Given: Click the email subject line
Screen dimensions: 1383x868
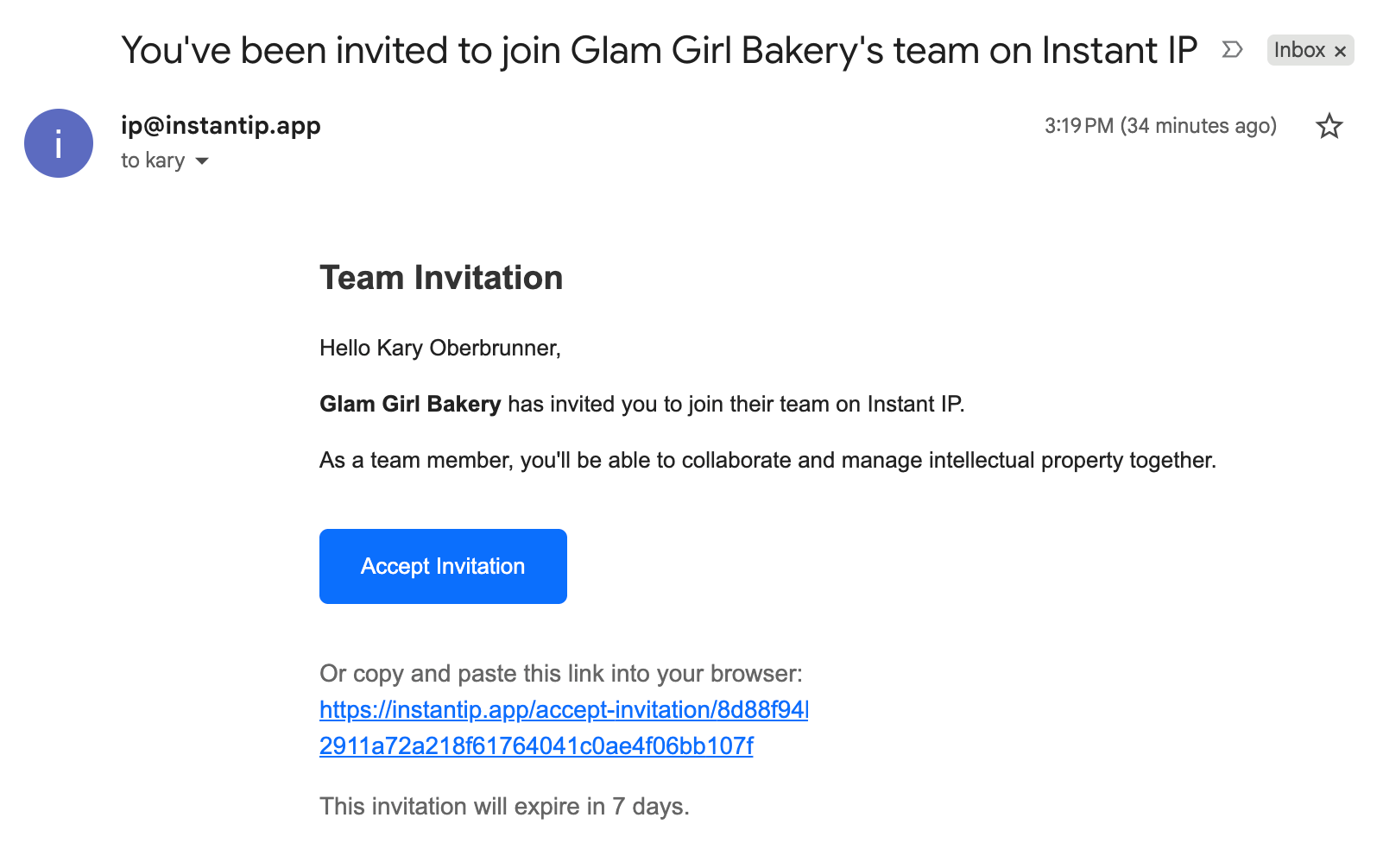Looking at the screenshot, I should click(x=659, y=51).
